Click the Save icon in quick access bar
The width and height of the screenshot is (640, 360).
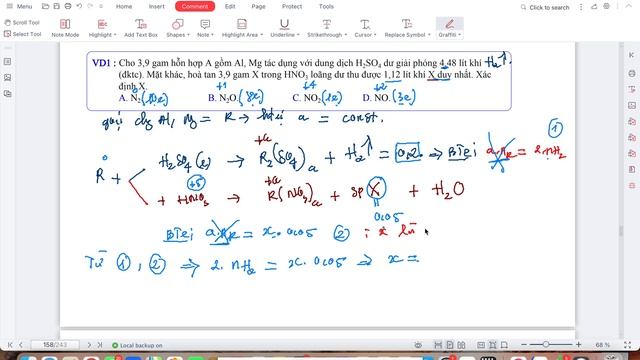(x=57, y=7)
